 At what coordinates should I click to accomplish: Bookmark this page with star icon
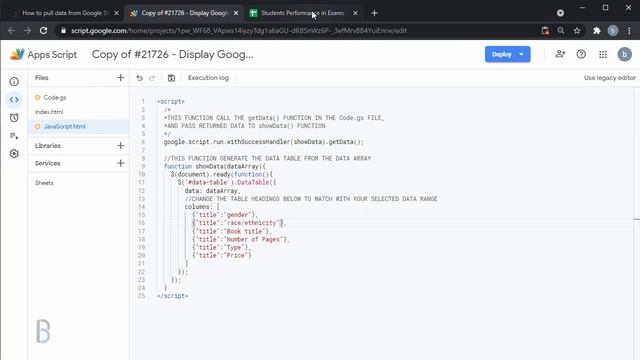pos(577,31)
